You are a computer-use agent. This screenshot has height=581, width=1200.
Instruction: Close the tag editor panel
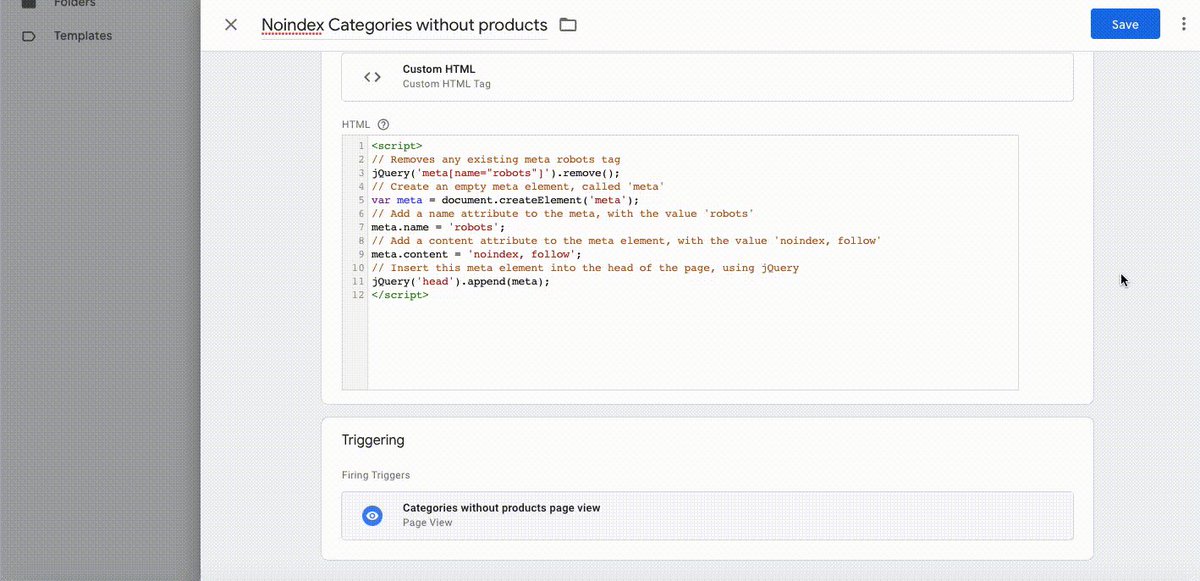pos(231,24)
